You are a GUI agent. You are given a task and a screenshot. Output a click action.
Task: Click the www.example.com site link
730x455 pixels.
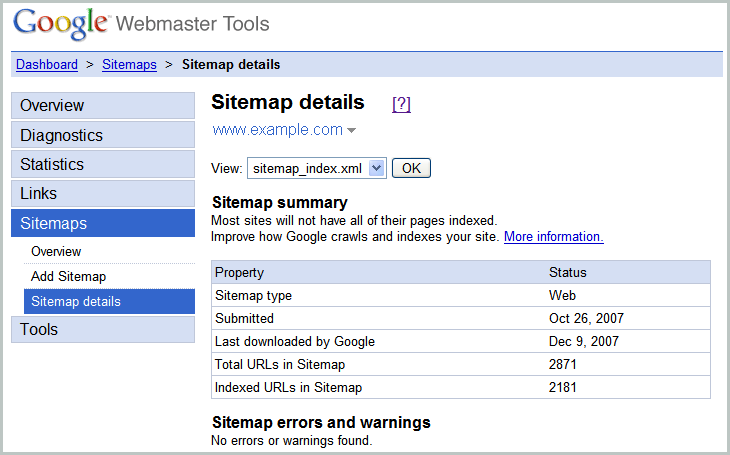[x=277, y=129]
